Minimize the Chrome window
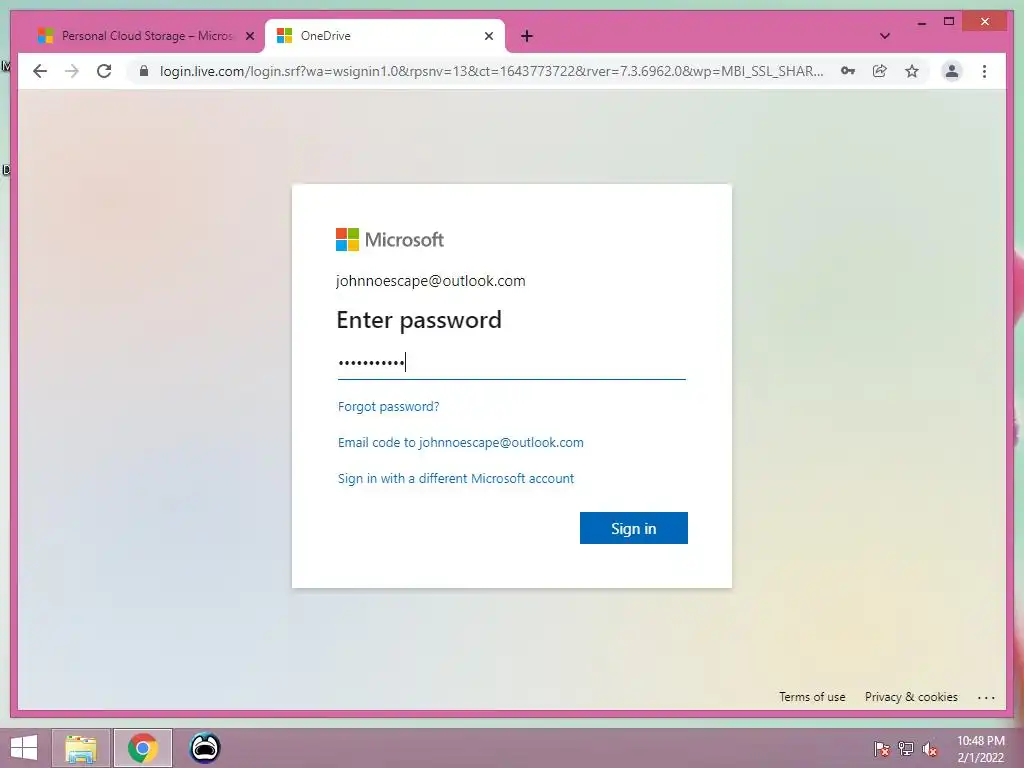Viewport: 1024px width, 768px height. [921, 22]
